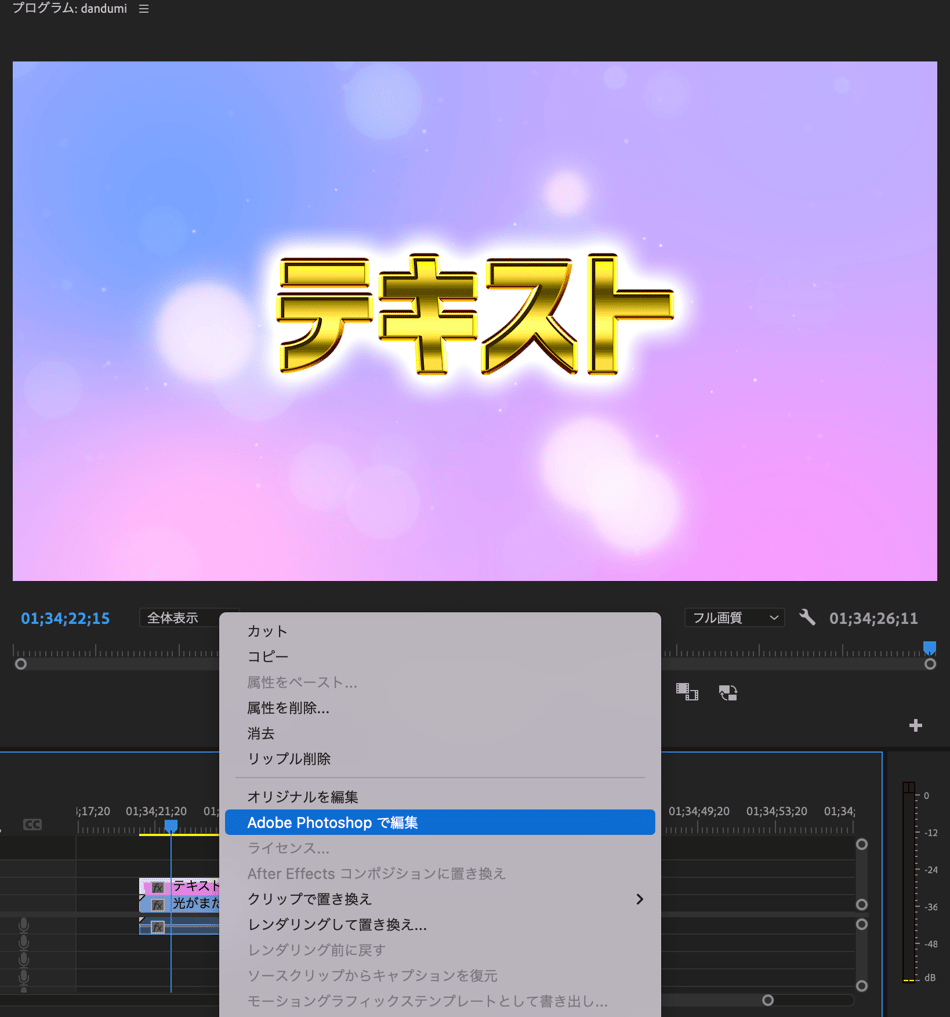Screen dimensions: 950x1017
Task: Click the fx badge on テキスト clip
Action: [158, 887]
